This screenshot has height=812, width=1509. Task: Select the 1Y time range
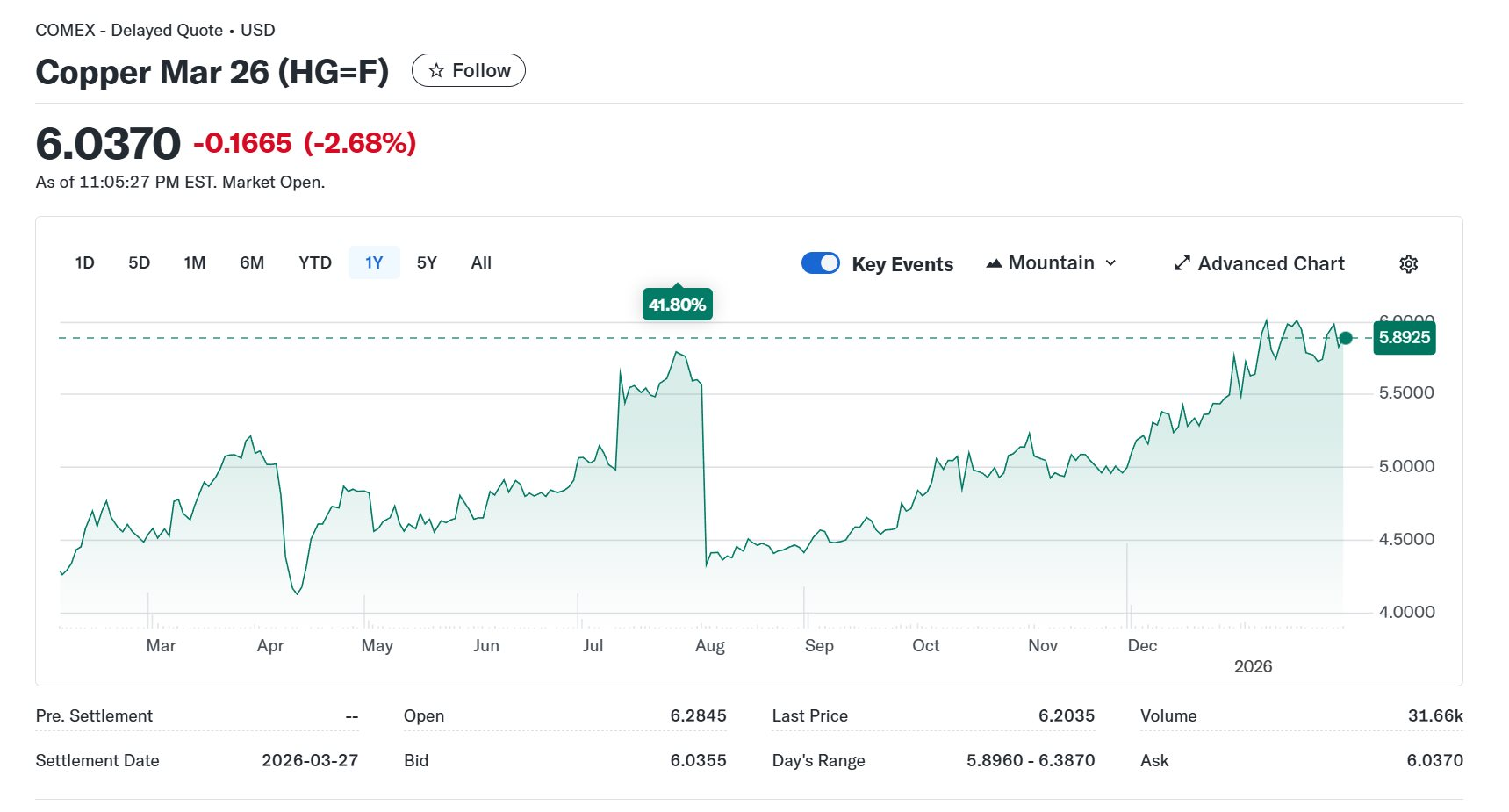pyautogui.click(x=374, y=263)
